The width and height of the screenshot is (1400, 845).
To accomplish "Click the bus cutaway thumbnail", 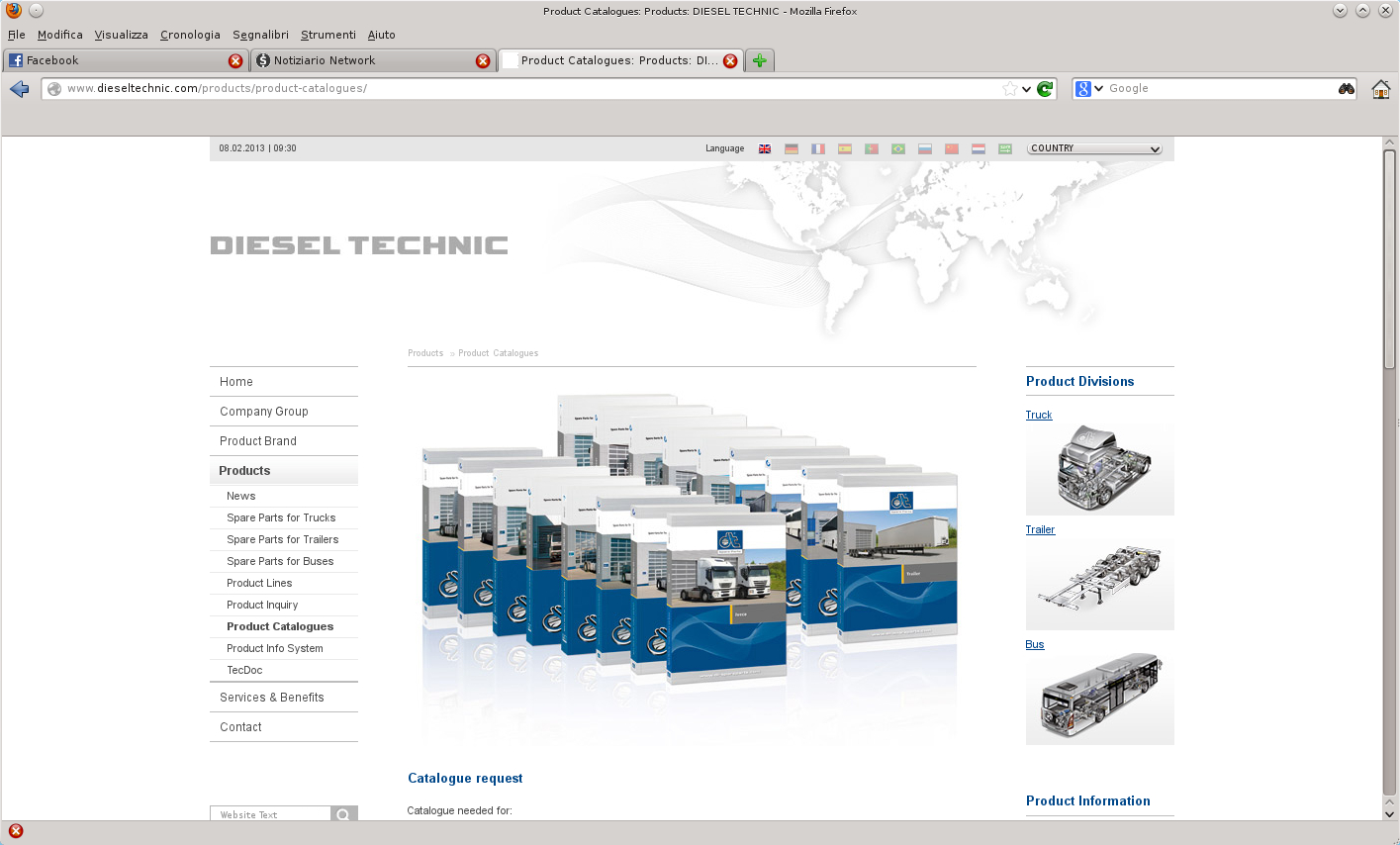I will click(x=1100, y=699).
